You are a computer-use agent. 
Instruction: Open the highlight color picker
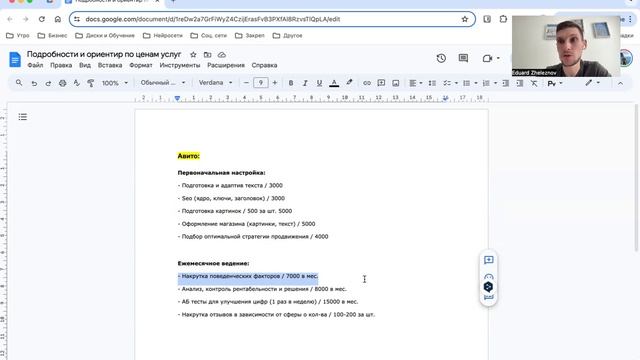tap(349, 83)
